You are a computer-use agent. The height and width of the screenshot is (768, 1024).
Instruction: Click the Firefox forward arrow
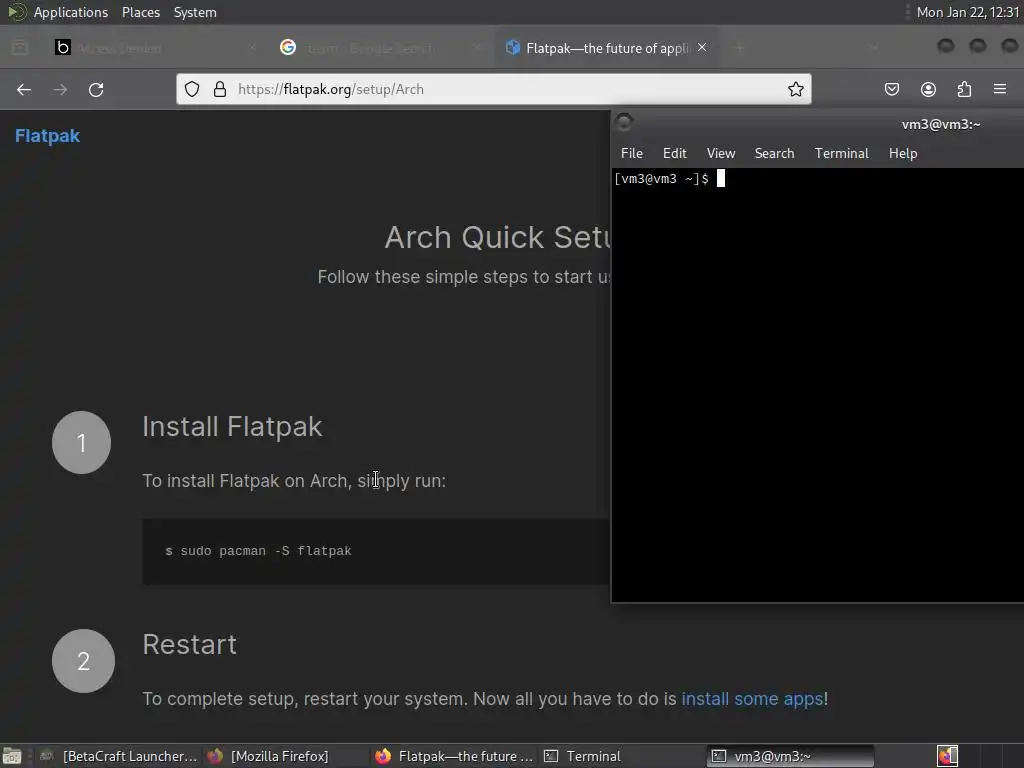pyautogui.click(x=60, y=89)
